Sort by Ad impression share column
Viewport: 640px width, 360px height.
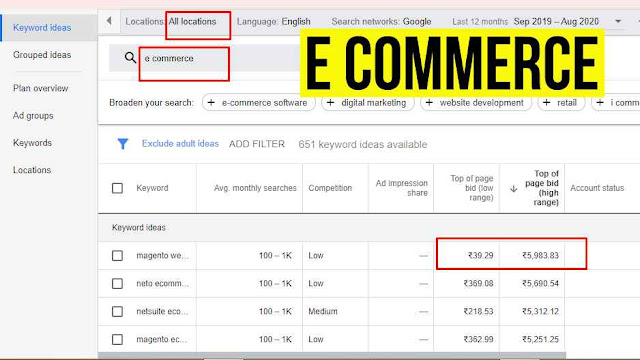pos(402,188)
